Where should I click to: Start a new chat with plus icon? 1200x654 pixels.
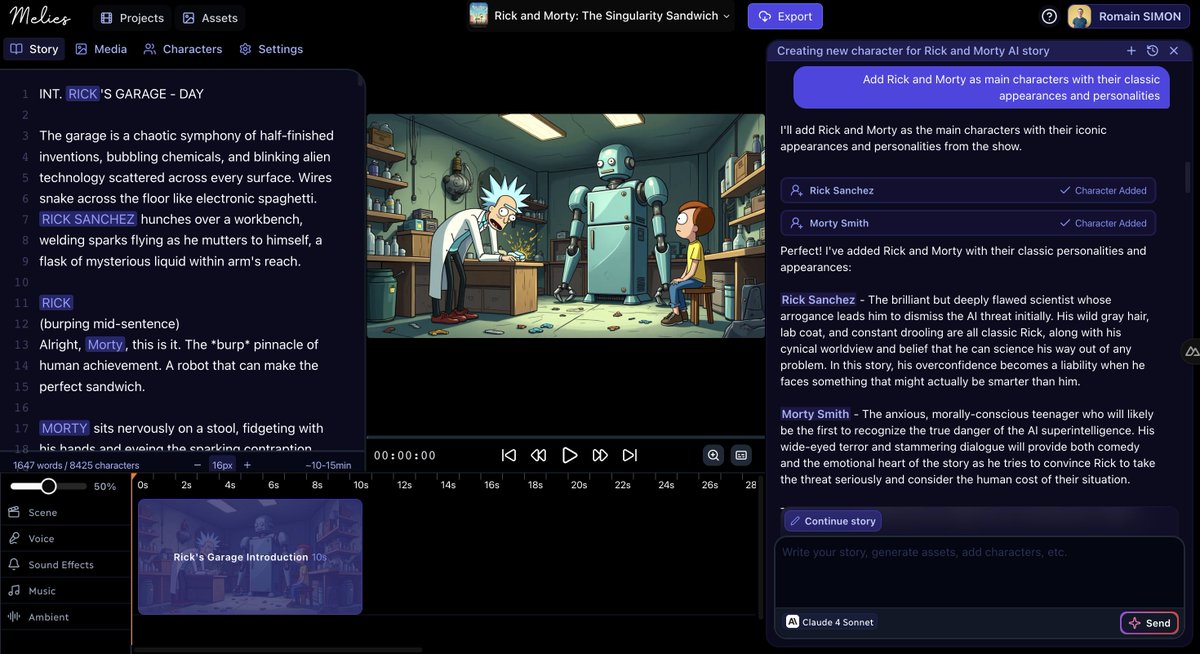click(x=1131, y=50)
